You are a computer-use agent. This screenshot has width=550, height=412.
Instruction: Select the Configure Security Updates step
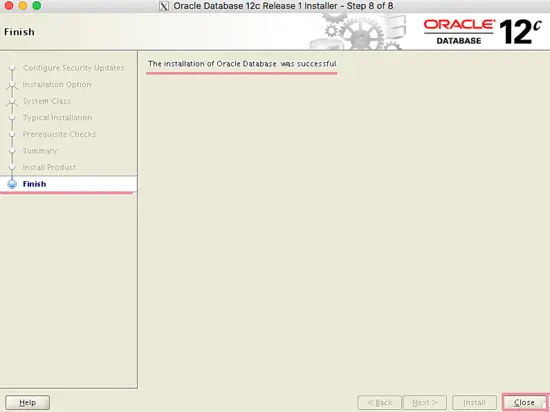[73, 68]
